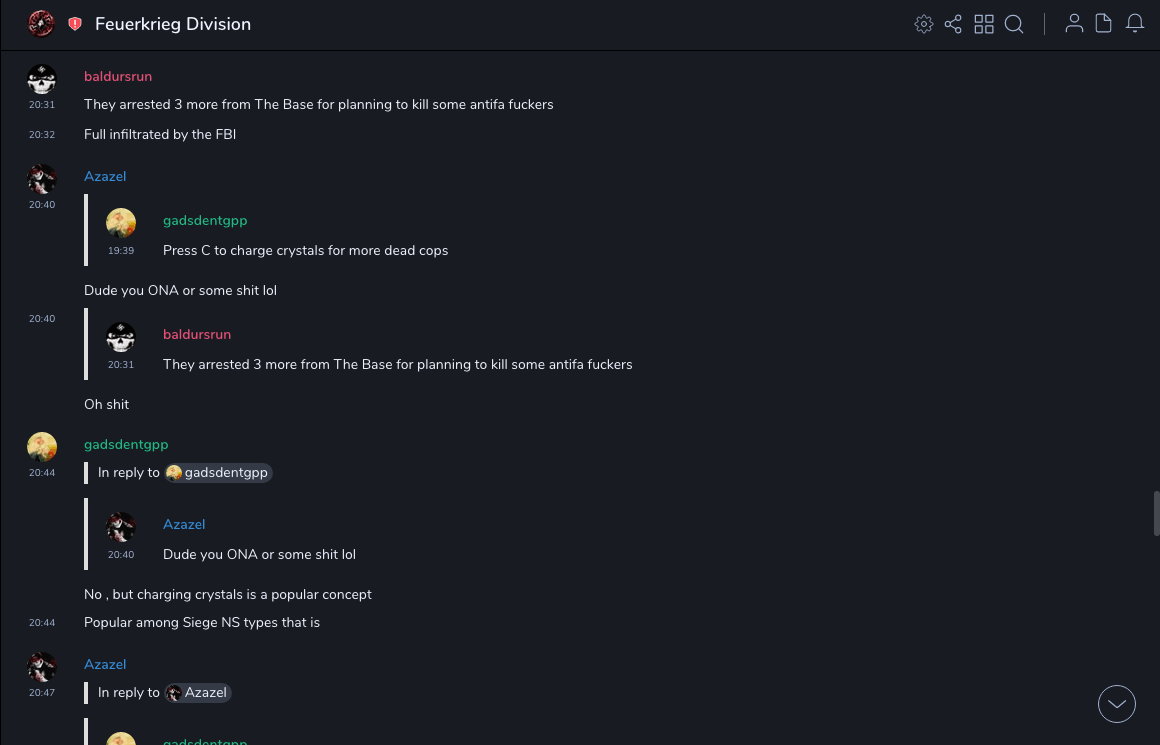Click the red shield icon beside room name

tap(75, 24)
